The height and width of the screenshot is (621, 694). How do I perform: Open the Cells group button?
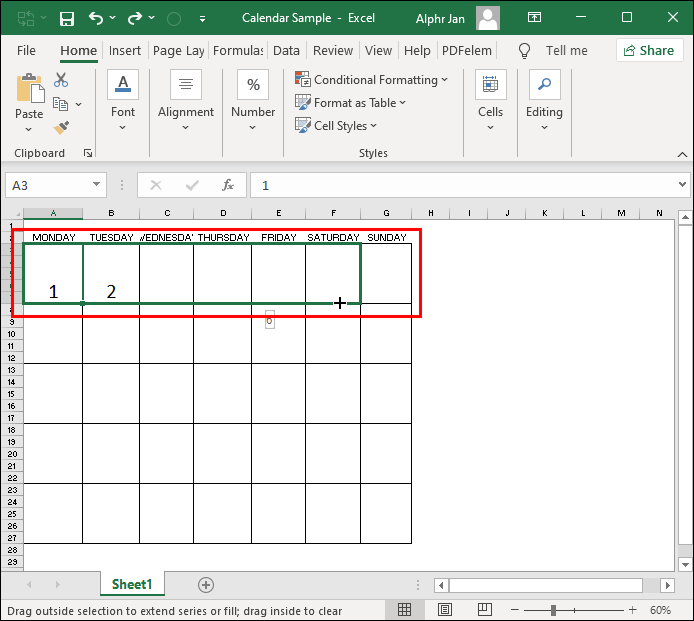tap(490, 101)
